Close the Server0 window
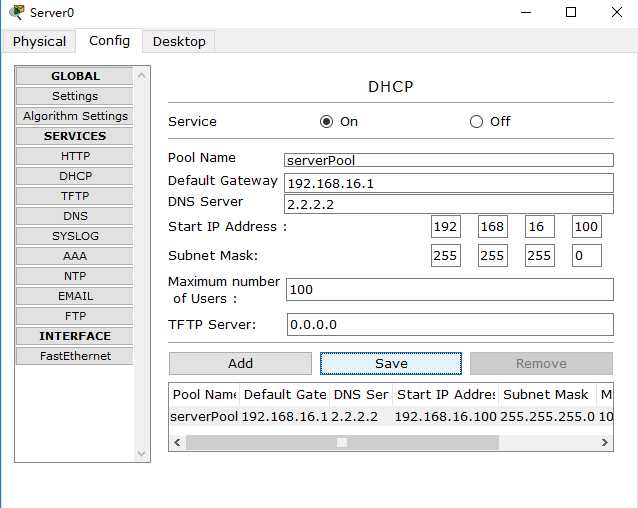 [617, 12]
